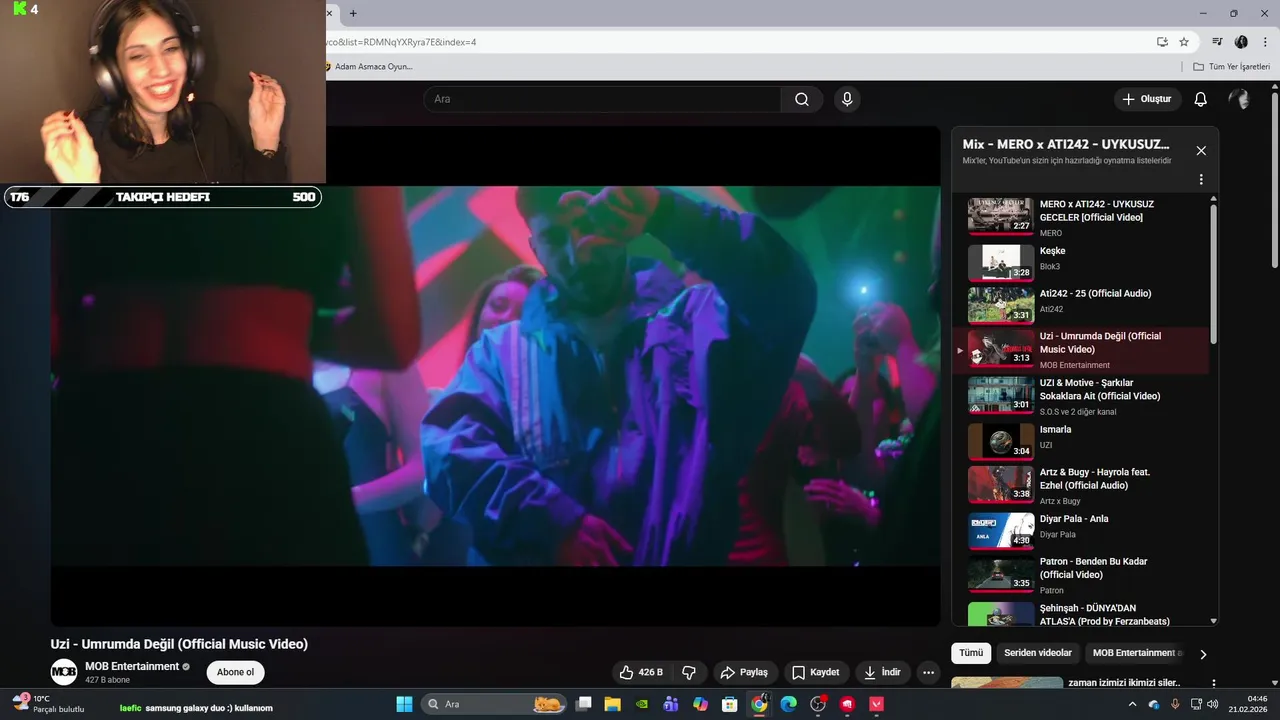Open Microsoft Edge from taskbar
The height and width of the screenshot is (720, 1280).
pos(788,704)
